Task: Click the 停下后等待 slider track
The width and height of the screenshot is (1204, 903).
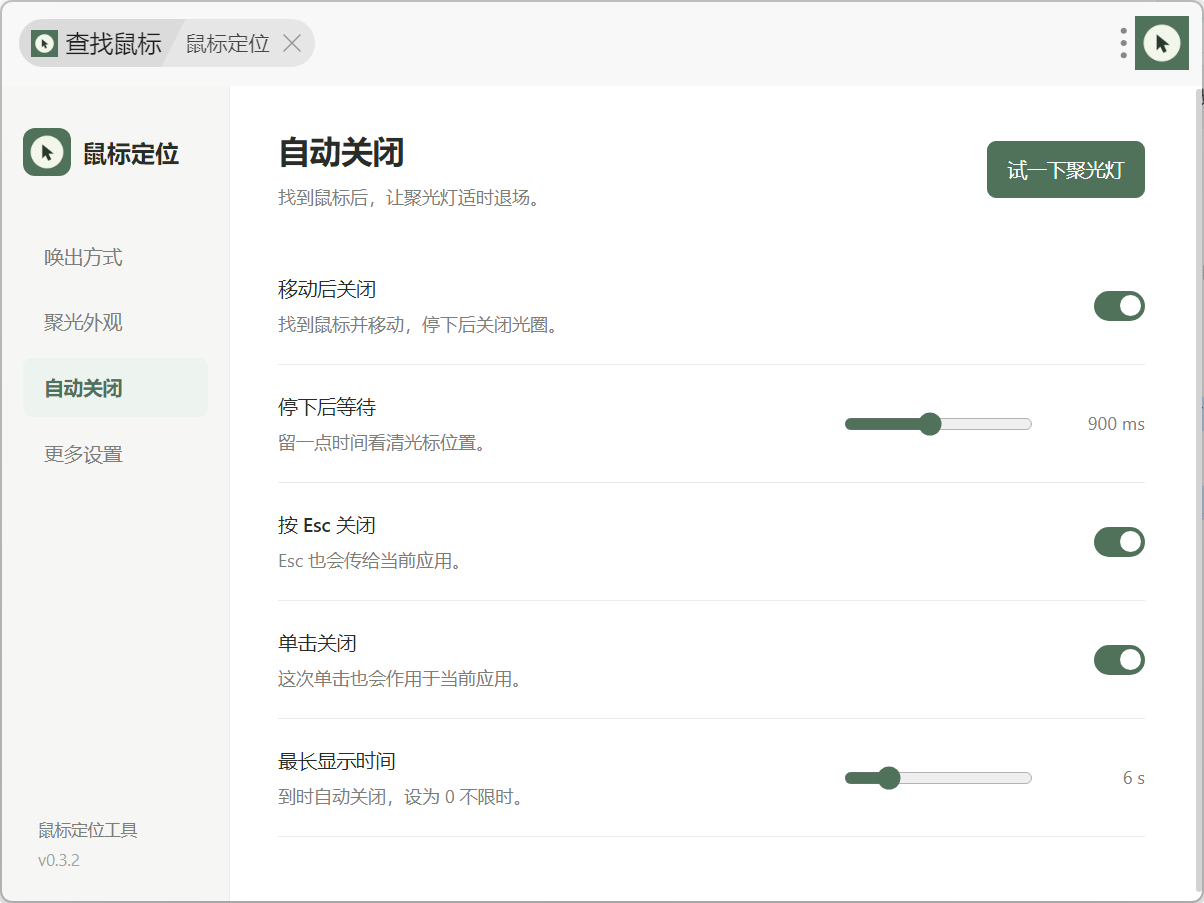Action: [938, 424]
